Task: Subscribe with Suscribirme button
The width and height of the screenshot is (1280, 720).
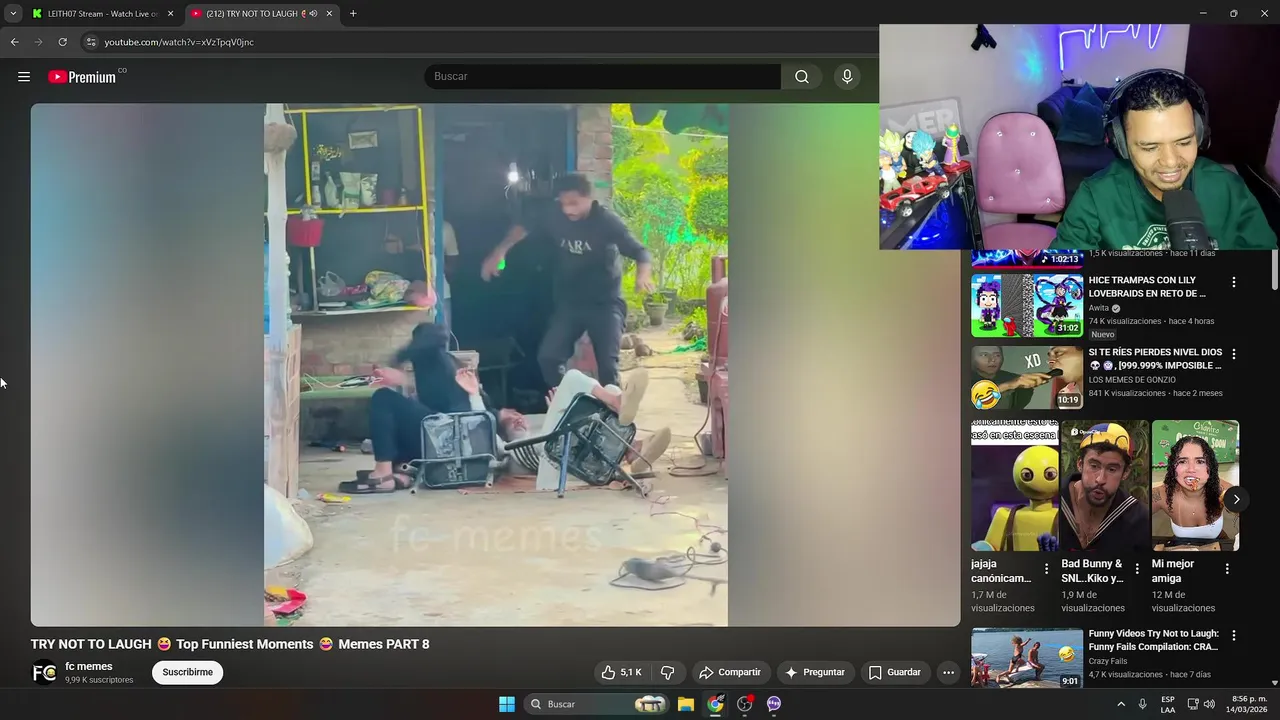Action: pos(188,672)
